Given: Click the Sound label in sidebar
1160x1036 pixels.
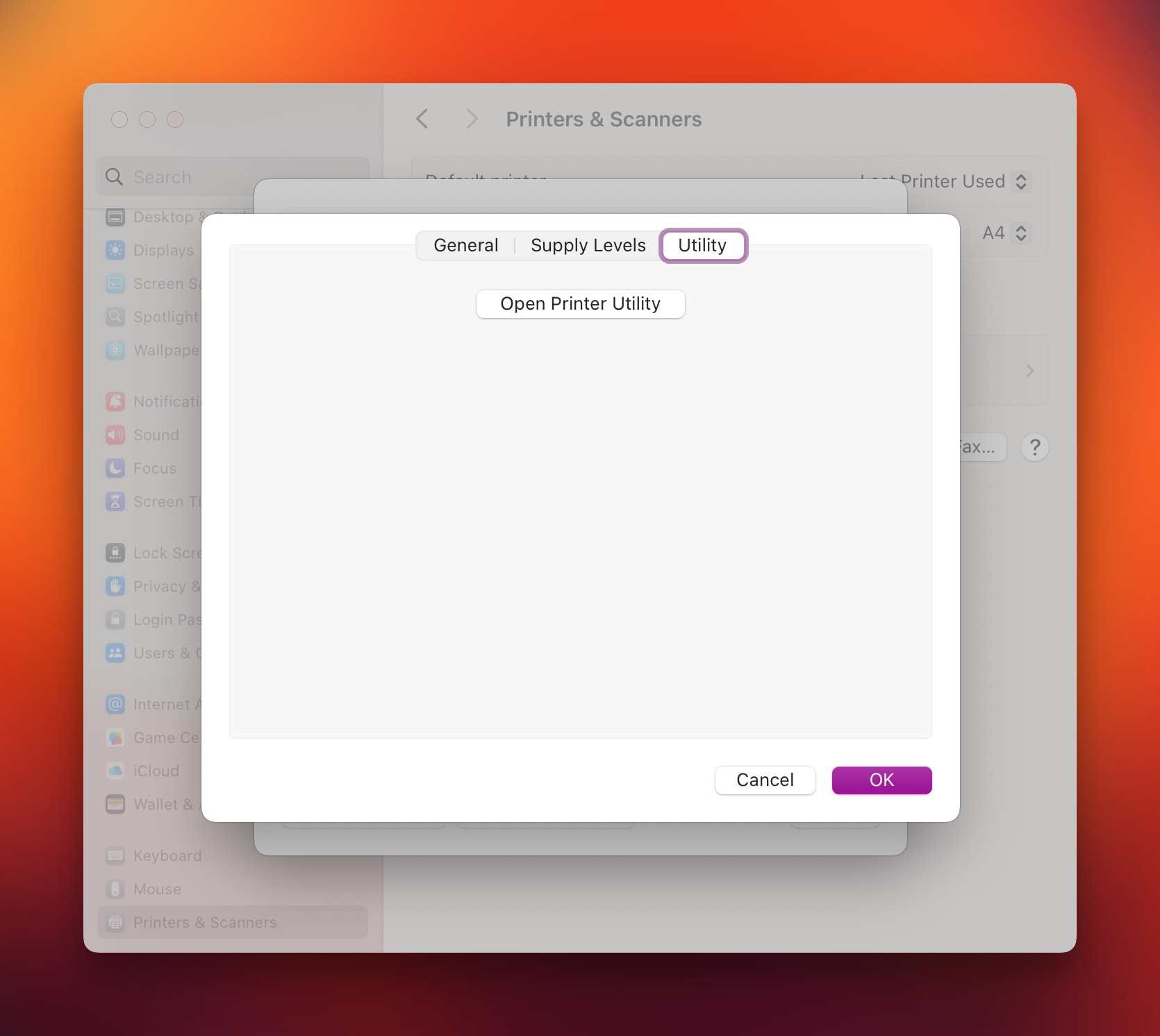Looking at the screenshot, I should [x=156, y=435].
